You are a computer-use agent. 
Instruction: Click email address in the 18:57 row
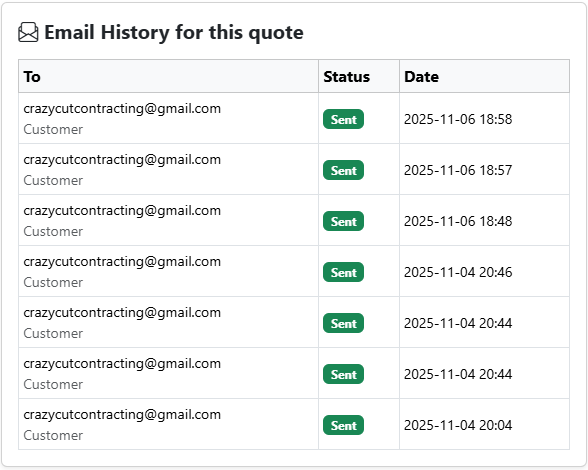122,160
